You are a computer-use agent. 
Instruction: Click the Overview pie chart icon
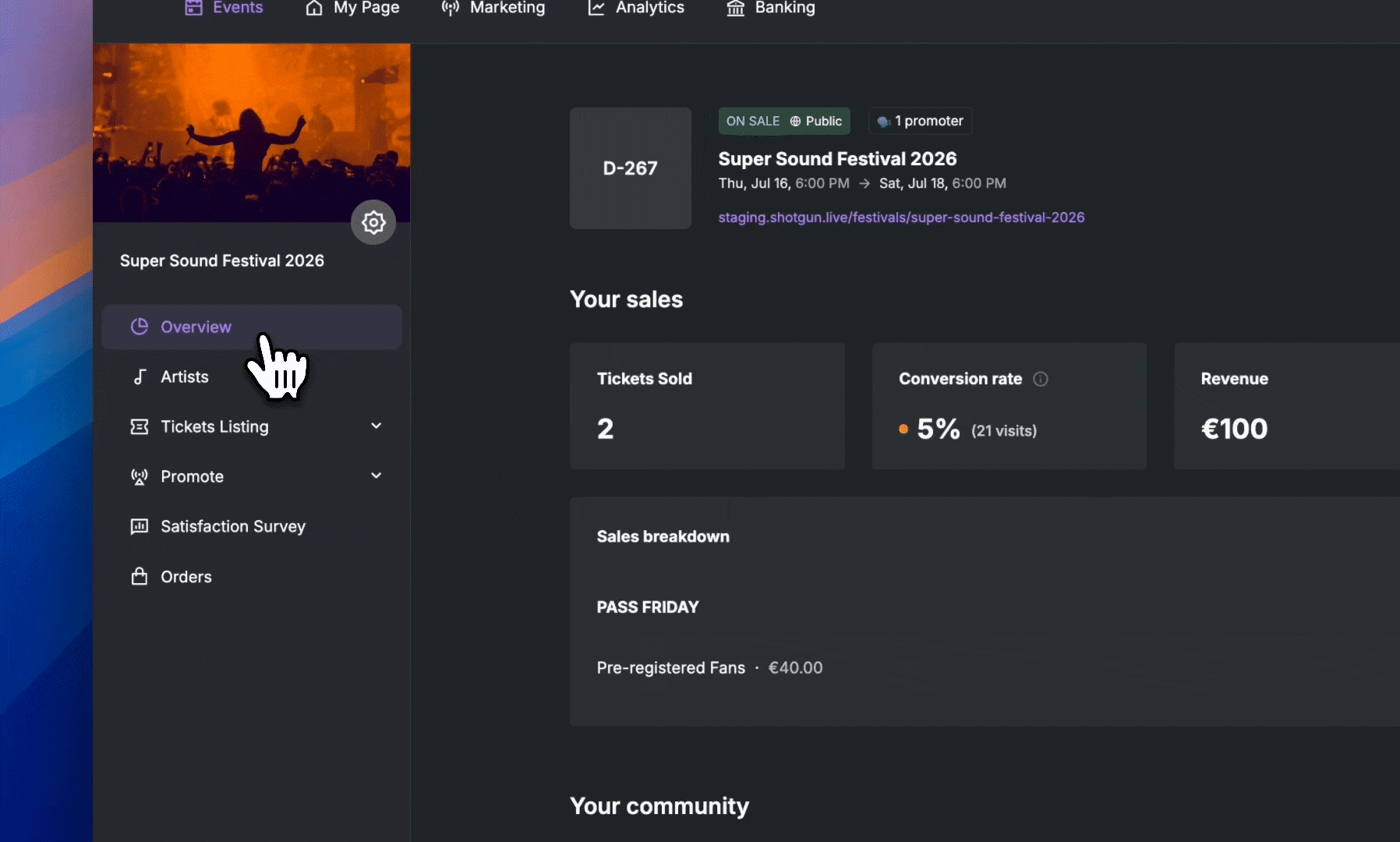(x=140, y=327)
